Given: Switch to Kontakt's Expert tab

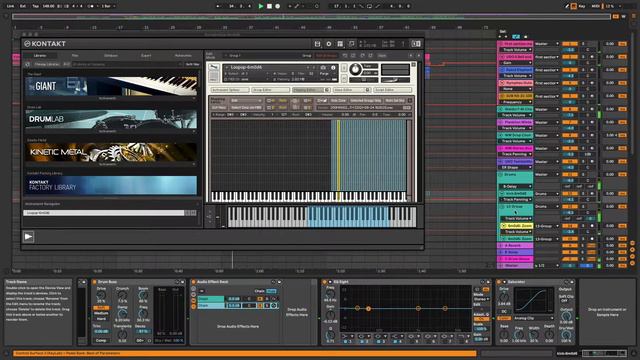Looking at the screenshot, I should [146, 56].
